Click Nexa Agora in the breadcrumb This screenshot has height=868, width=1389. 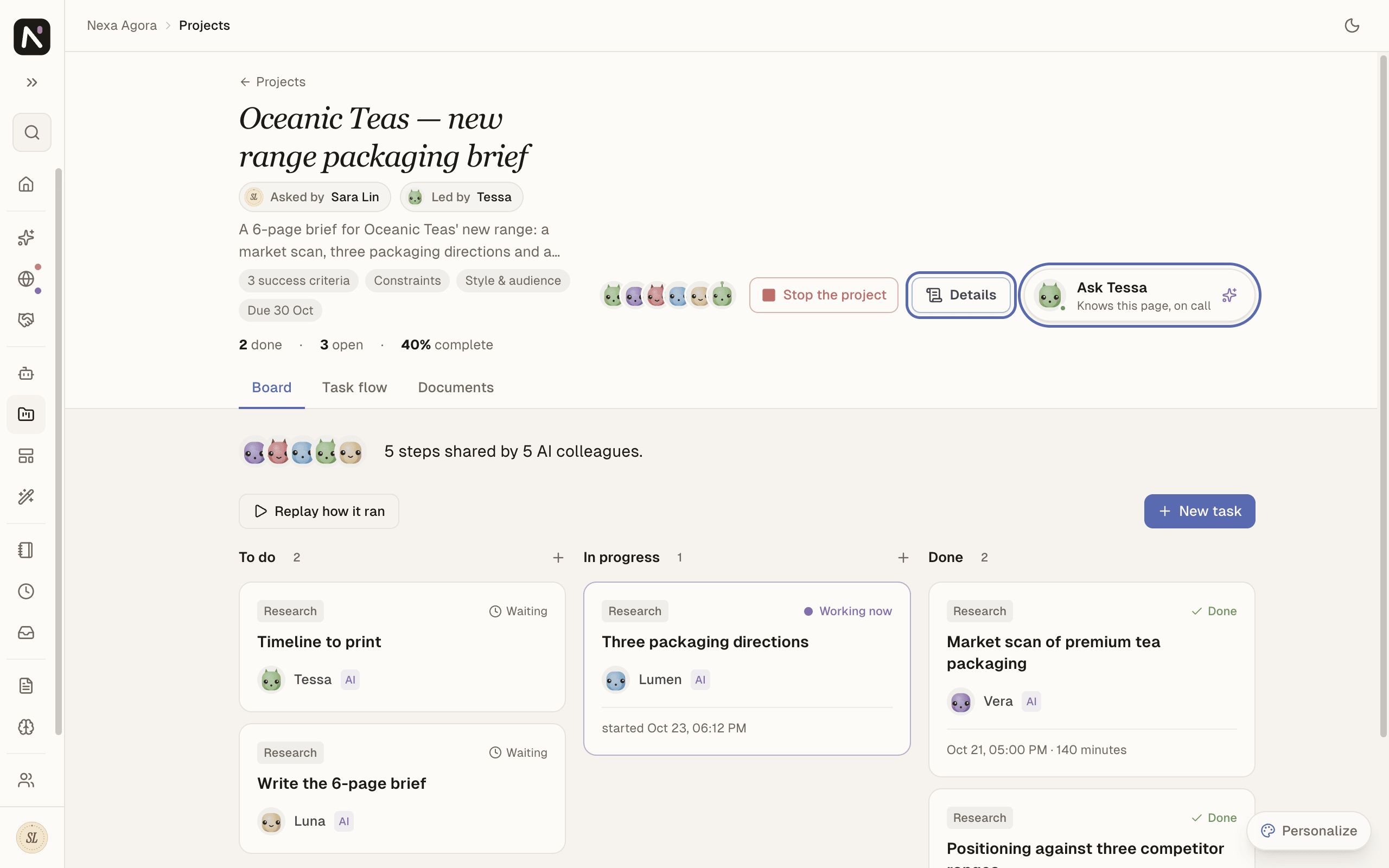pos(122,25)
